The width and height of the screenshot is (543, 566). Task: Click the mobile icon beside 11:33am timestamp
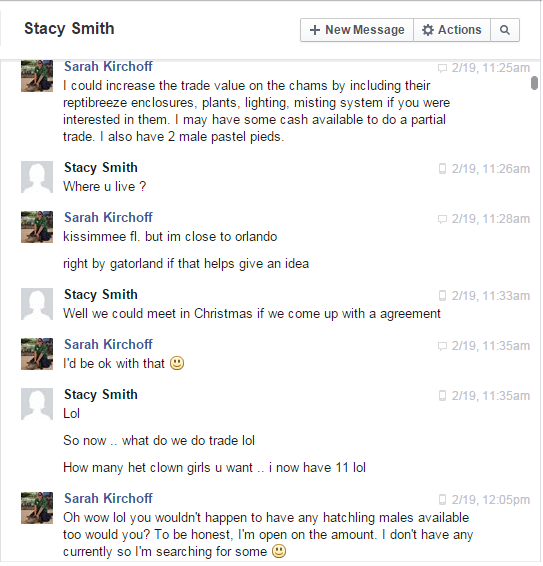click(442, 296)
